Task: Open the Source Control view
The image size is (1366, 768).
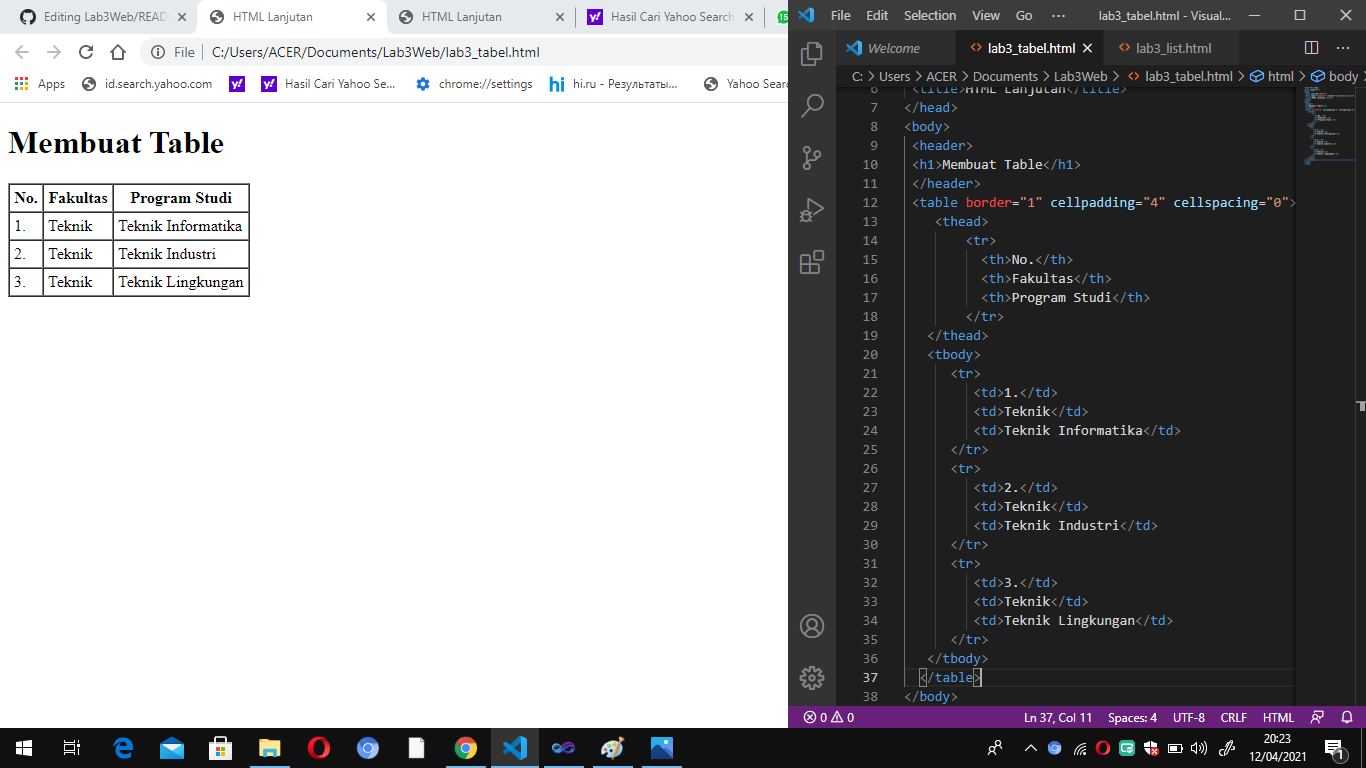Action: [812, 157]
